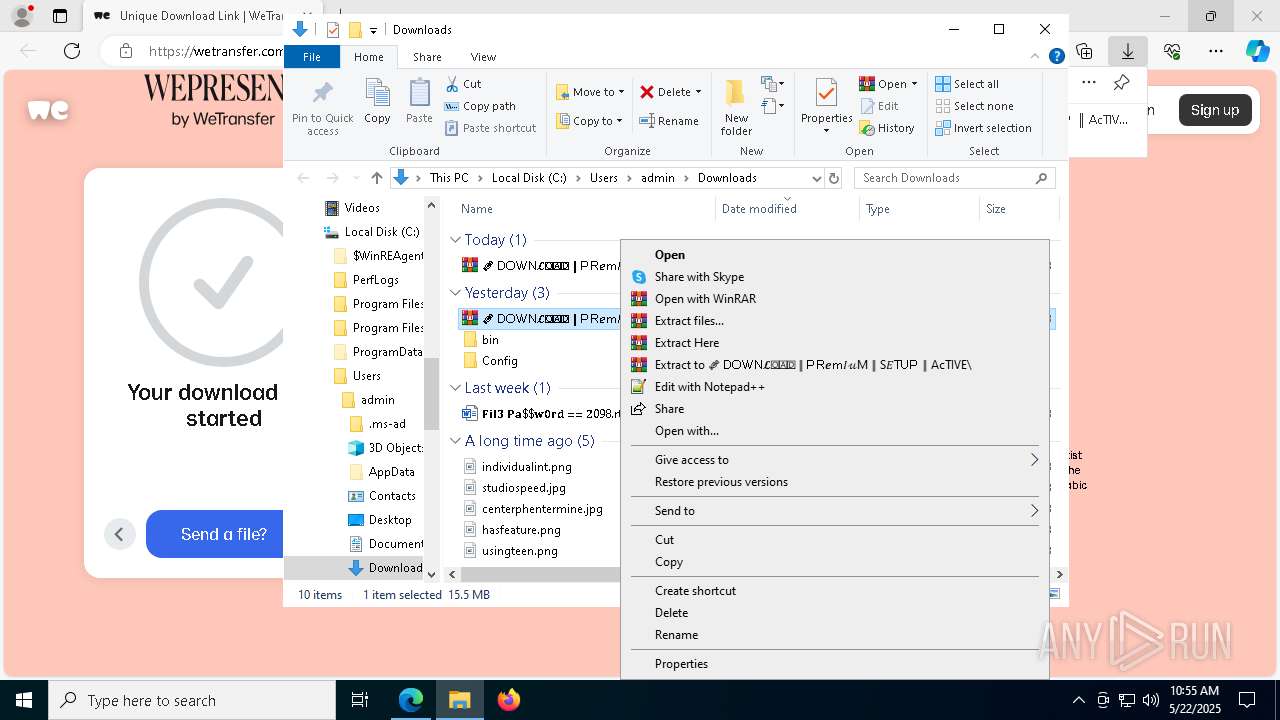The image size is (1280, 720).
Task: Click Rename in Organize group
Action: click(x=669, y=121)
